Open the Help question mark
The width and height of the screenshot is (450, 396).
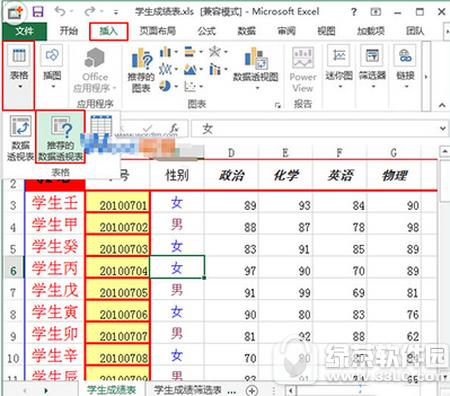point(354,12)
